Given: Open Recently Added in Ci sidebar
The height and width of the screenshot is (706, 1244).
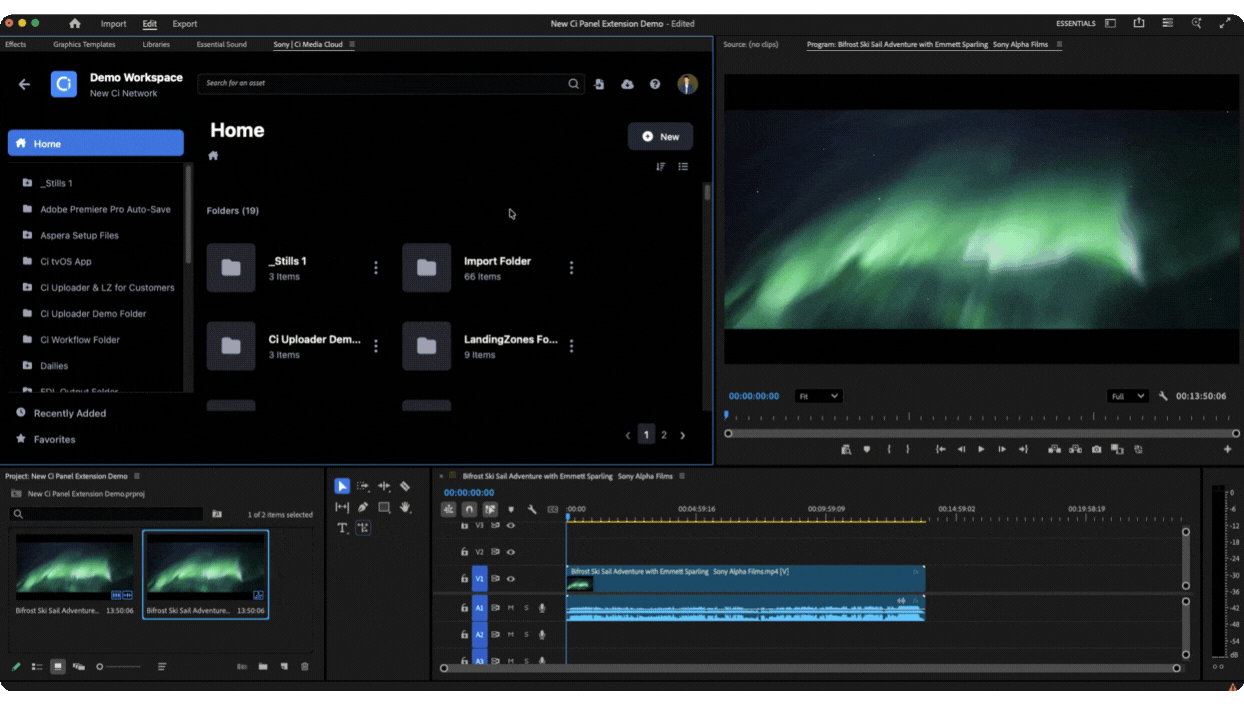Looking at the screenshot, I should click(69, 413).
